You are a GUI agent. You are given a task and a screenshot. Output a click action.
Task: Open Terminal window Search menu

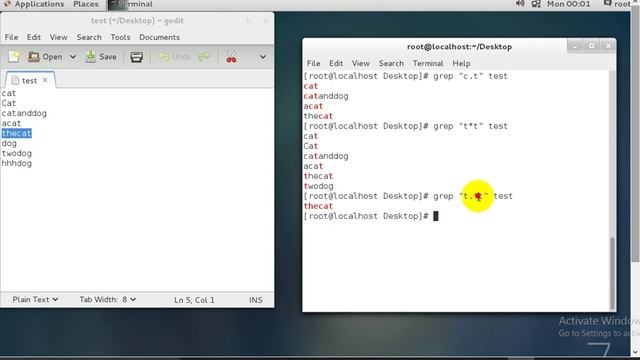(391, 63)
